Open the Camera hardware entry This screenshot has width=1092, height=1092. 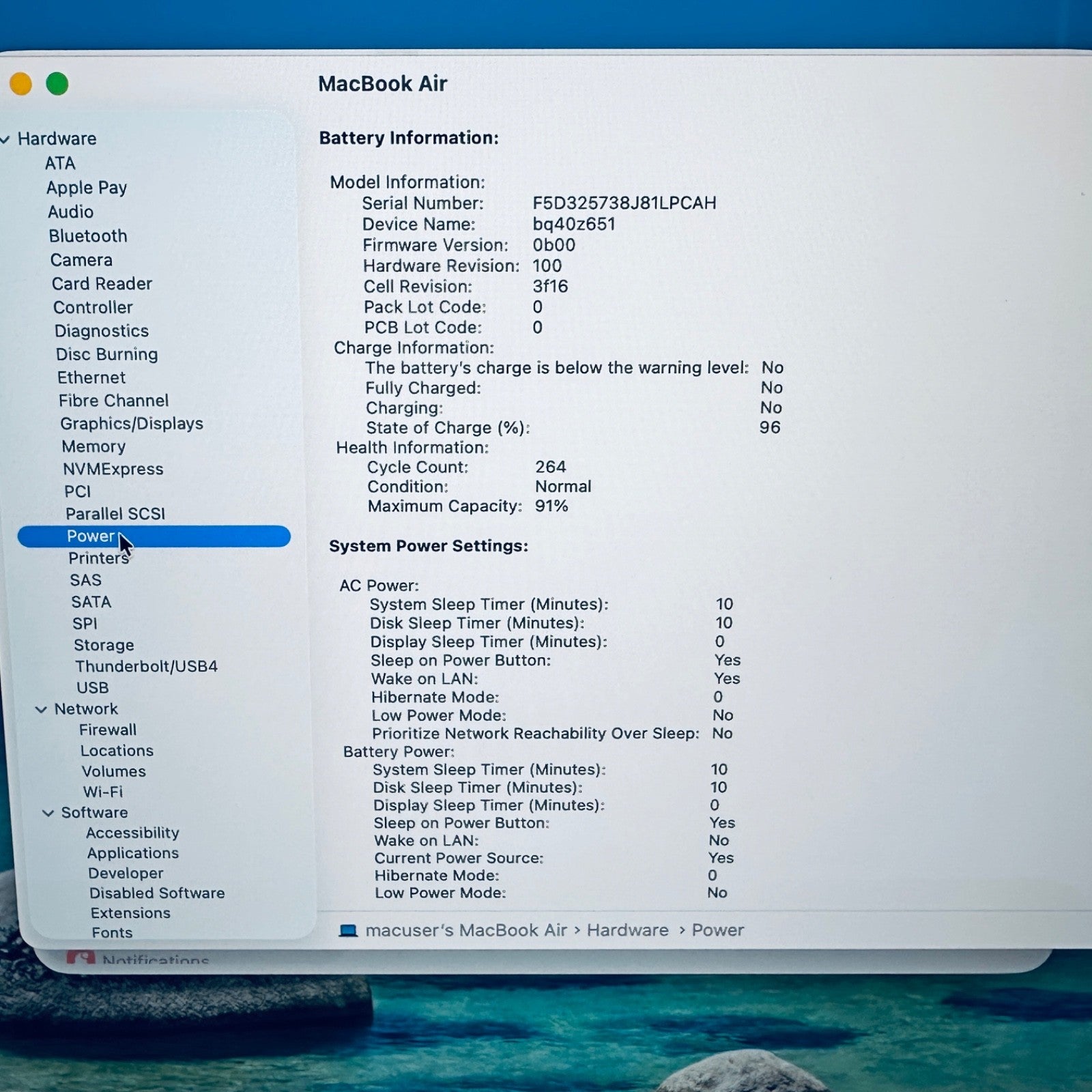coord(81,259)
